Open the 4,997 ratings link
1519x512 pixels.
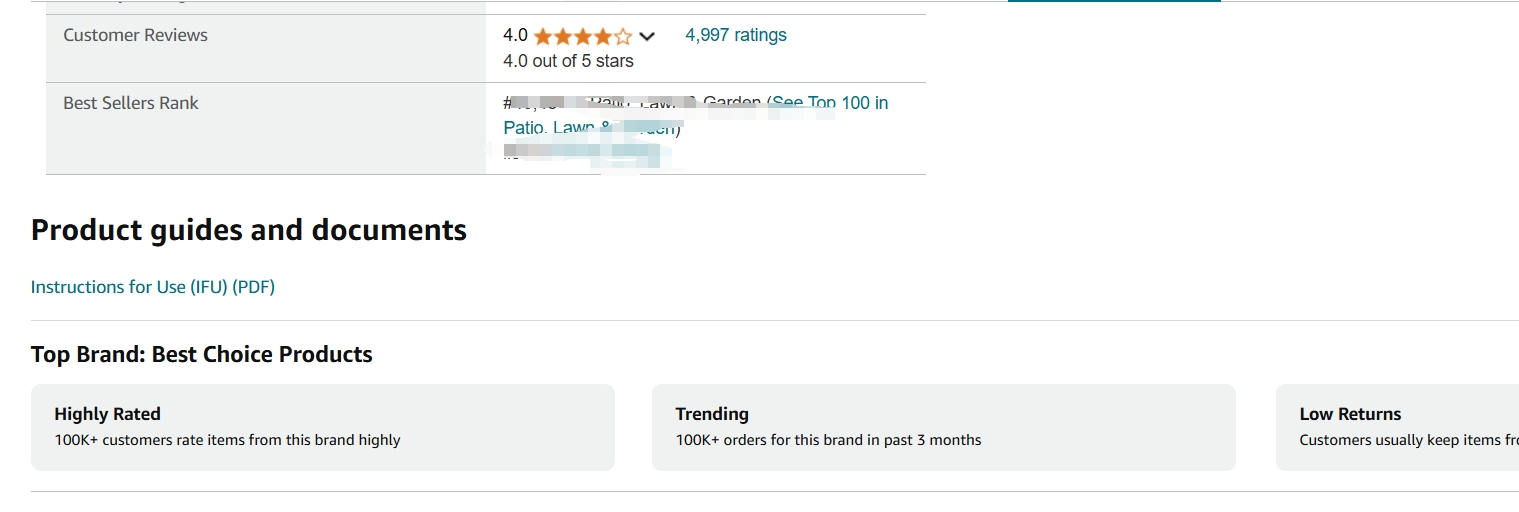736,35
